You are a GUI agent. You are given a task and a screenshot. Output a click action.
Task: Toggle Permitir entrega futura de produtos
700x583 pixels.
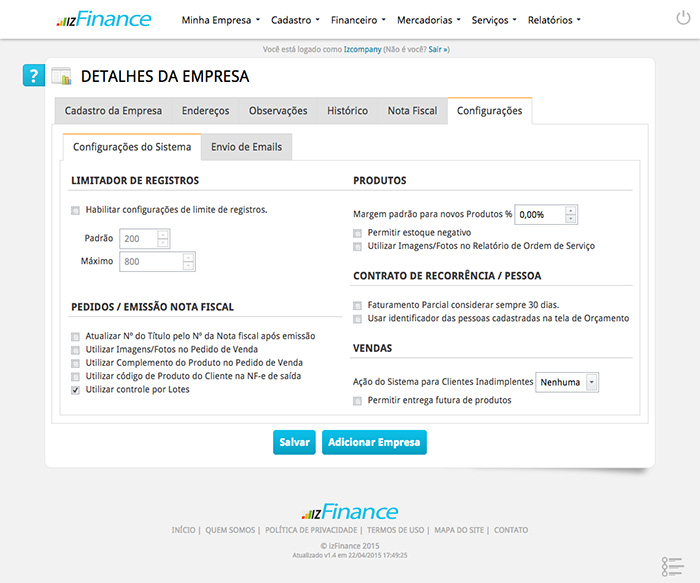pyautogui.click(x=358, y=400)
